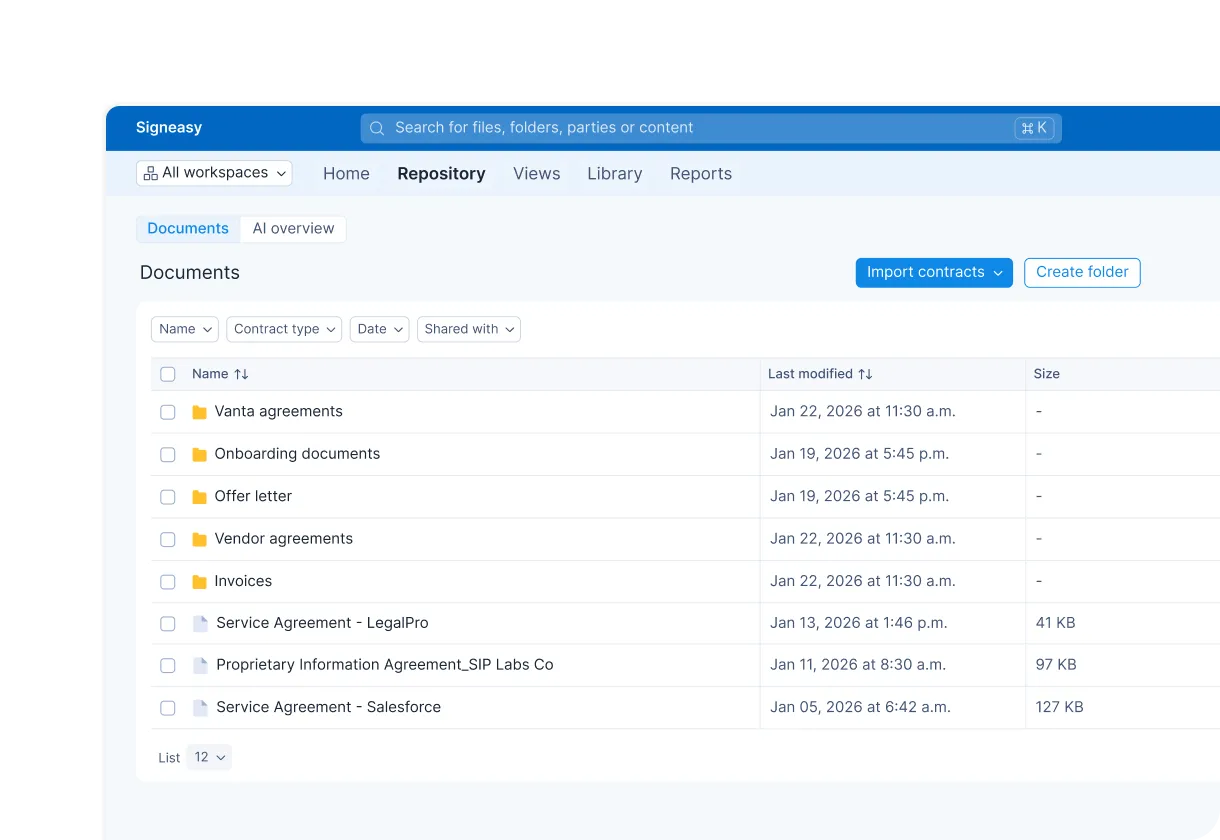Click the search files and folders field

711,128
